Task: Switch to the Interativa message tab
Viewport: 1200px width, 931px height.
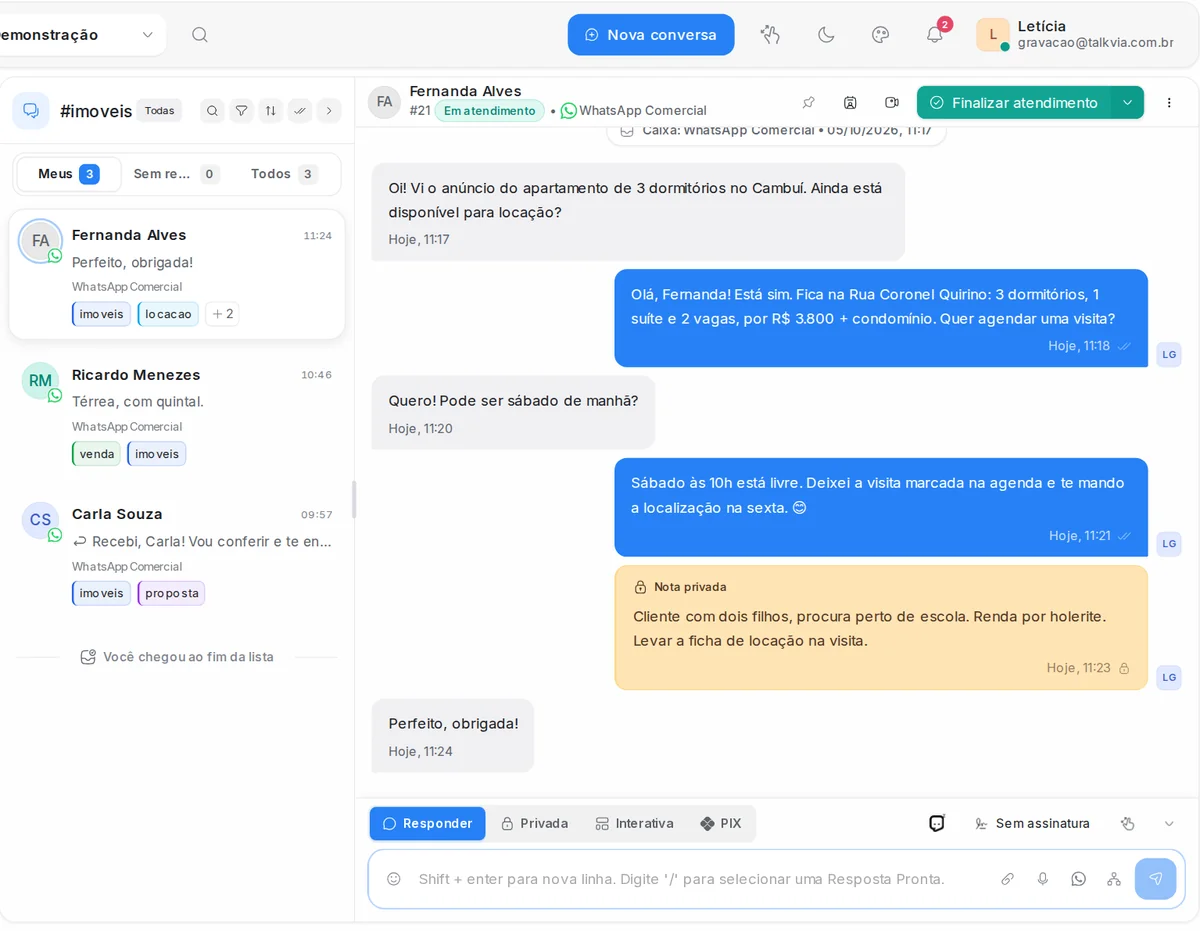Action: click(634, 824)
